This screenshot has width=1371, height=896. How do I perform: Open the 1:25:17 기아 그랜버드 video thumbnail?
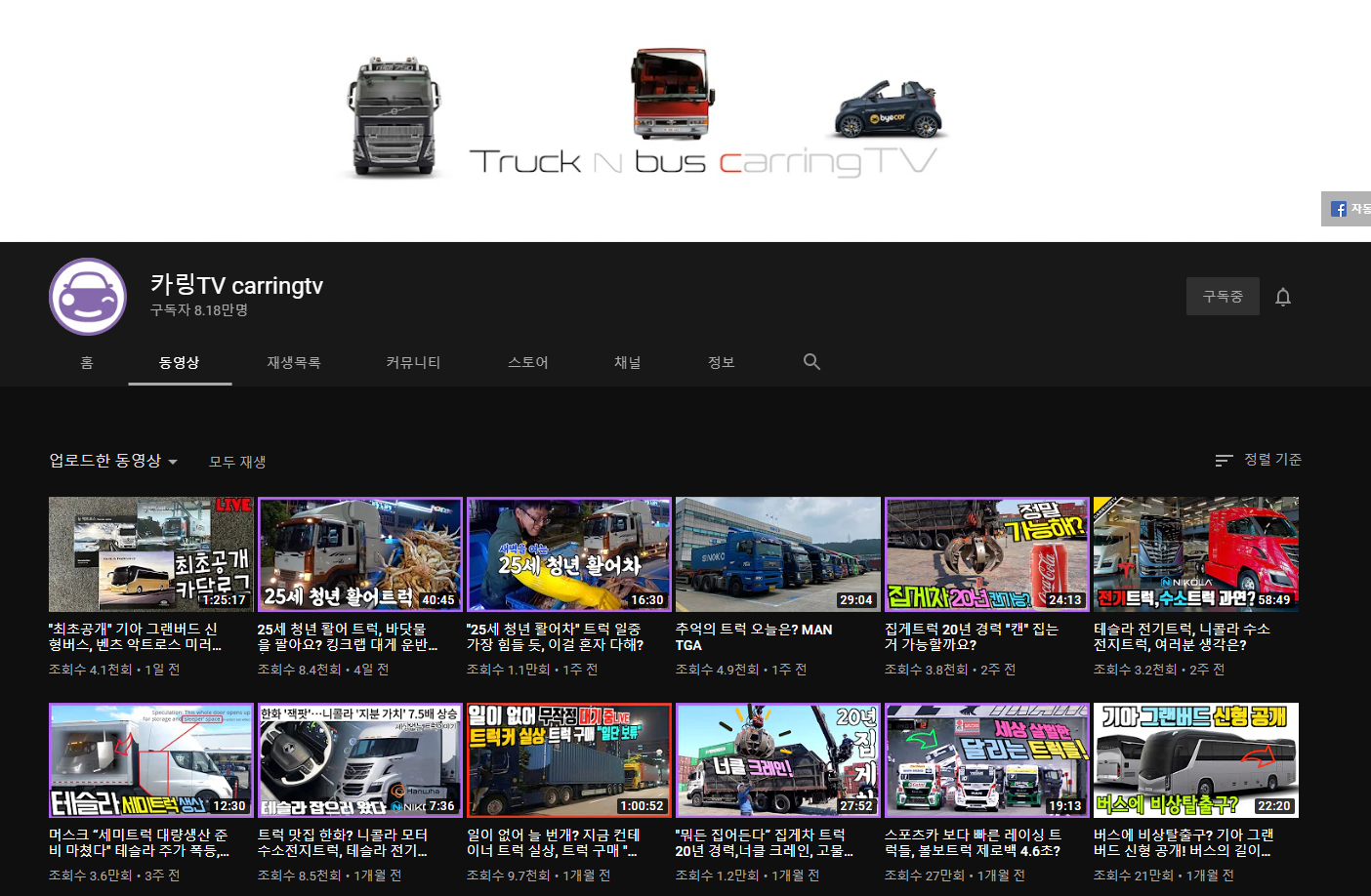click(x=151, y=554)
